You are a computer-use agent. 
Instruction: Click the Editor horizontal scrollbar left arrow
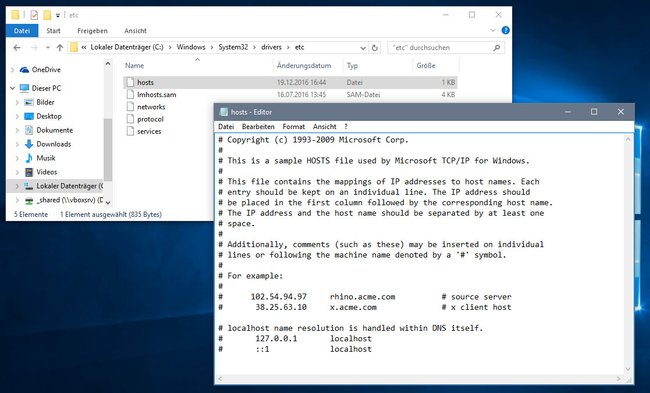[x=220, y=379]
